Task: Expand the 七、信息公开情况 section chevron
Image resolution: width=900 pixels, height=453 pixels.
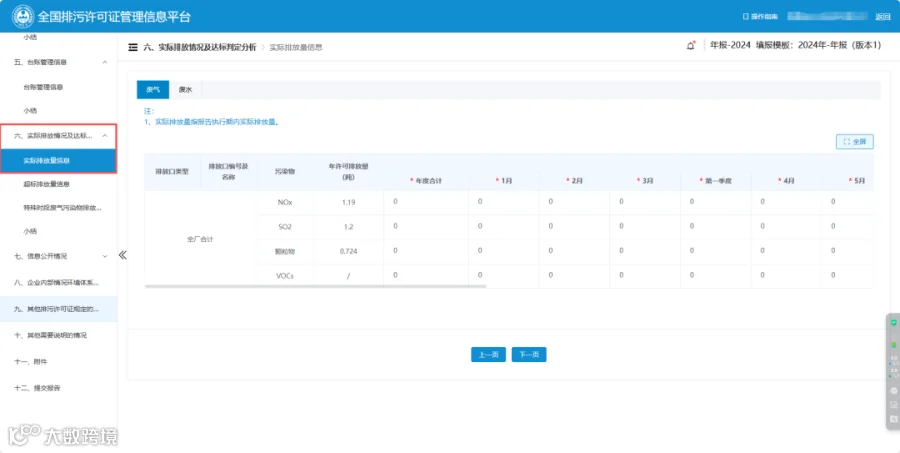Action: pyautogui.click(x=104, y=256)
